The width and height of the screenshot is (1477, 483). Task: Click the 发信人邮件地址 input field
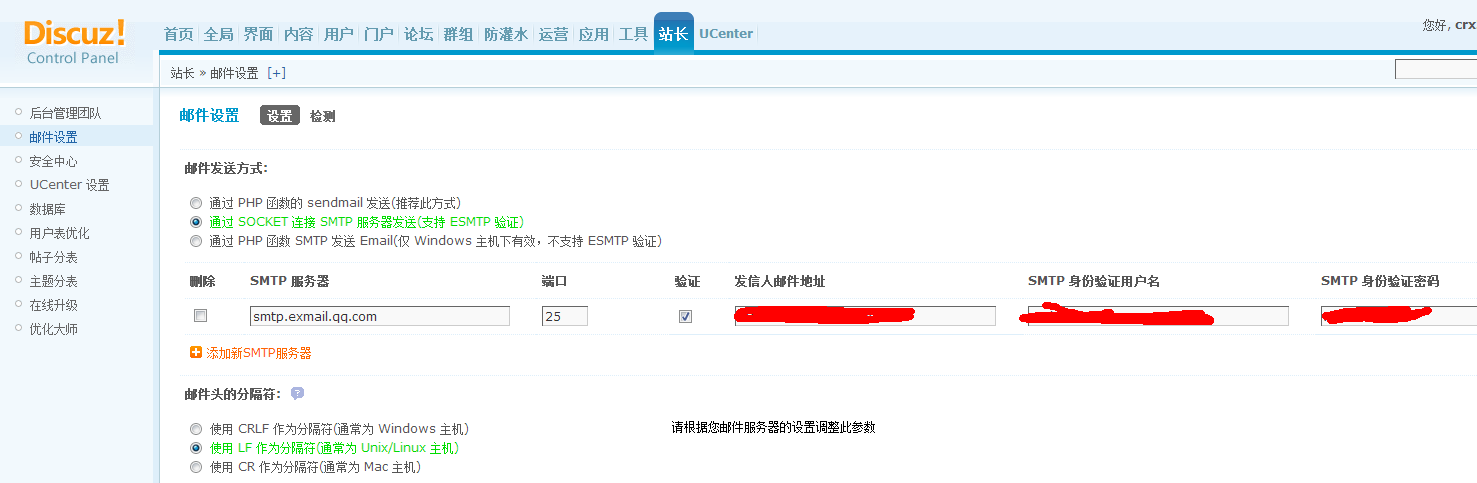coord(865,316)
